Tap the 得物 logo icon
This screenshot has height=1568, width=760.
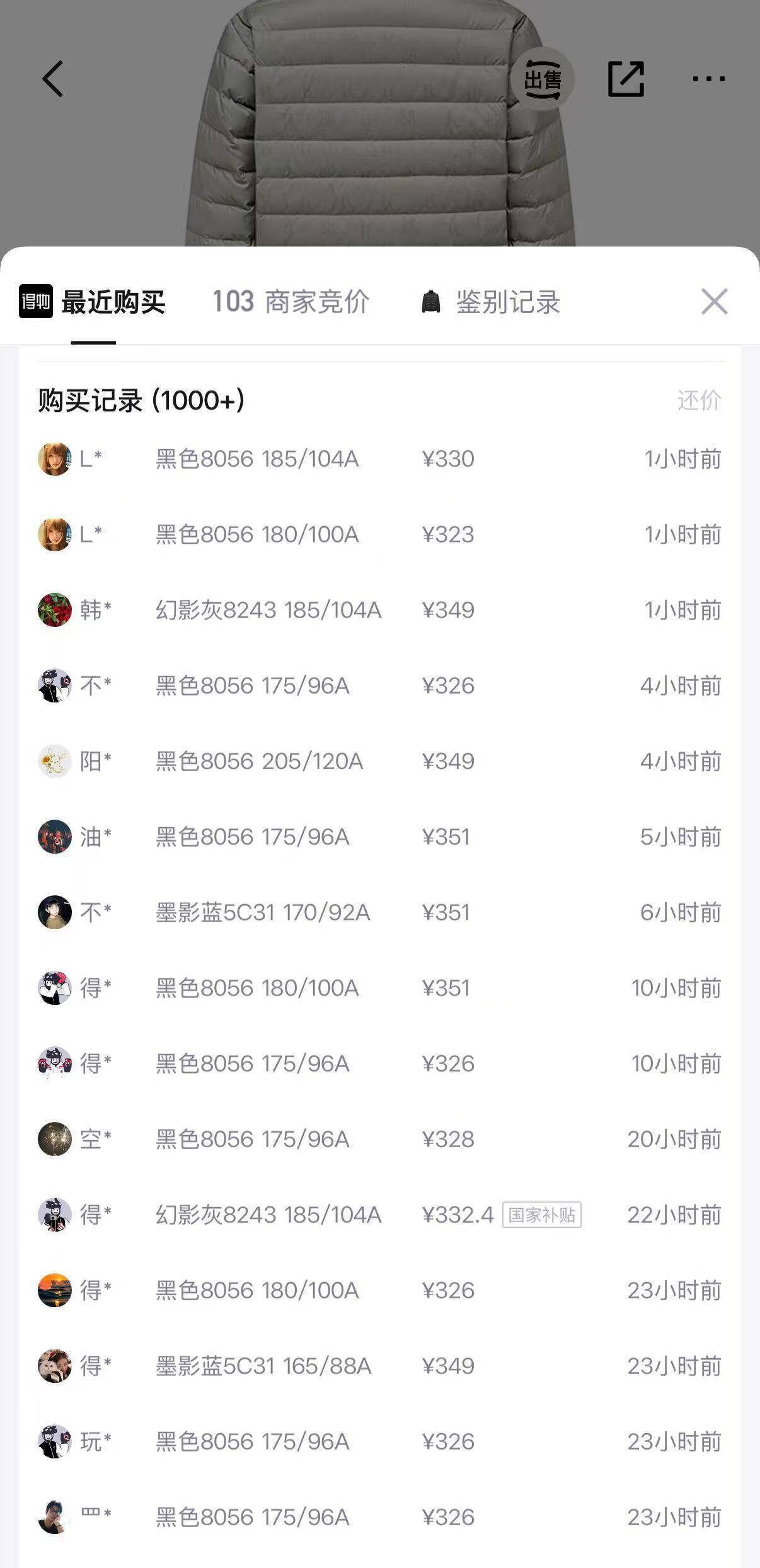click(x=36, y=301)
